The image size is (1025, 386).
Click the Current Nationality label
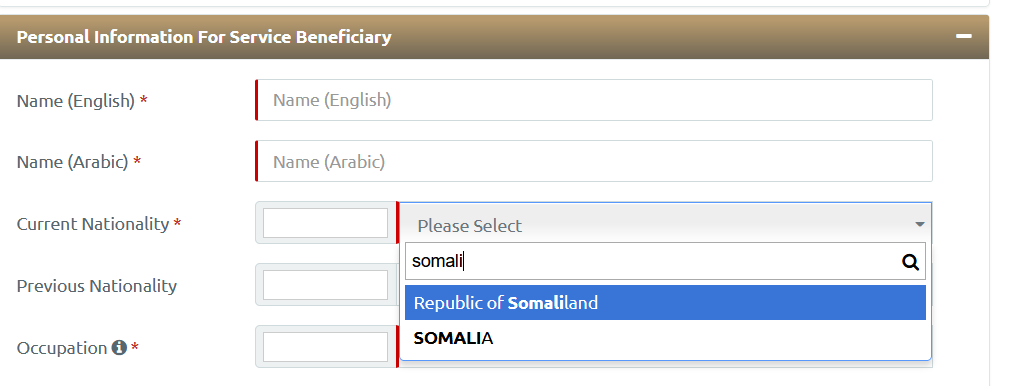[93, 224]
